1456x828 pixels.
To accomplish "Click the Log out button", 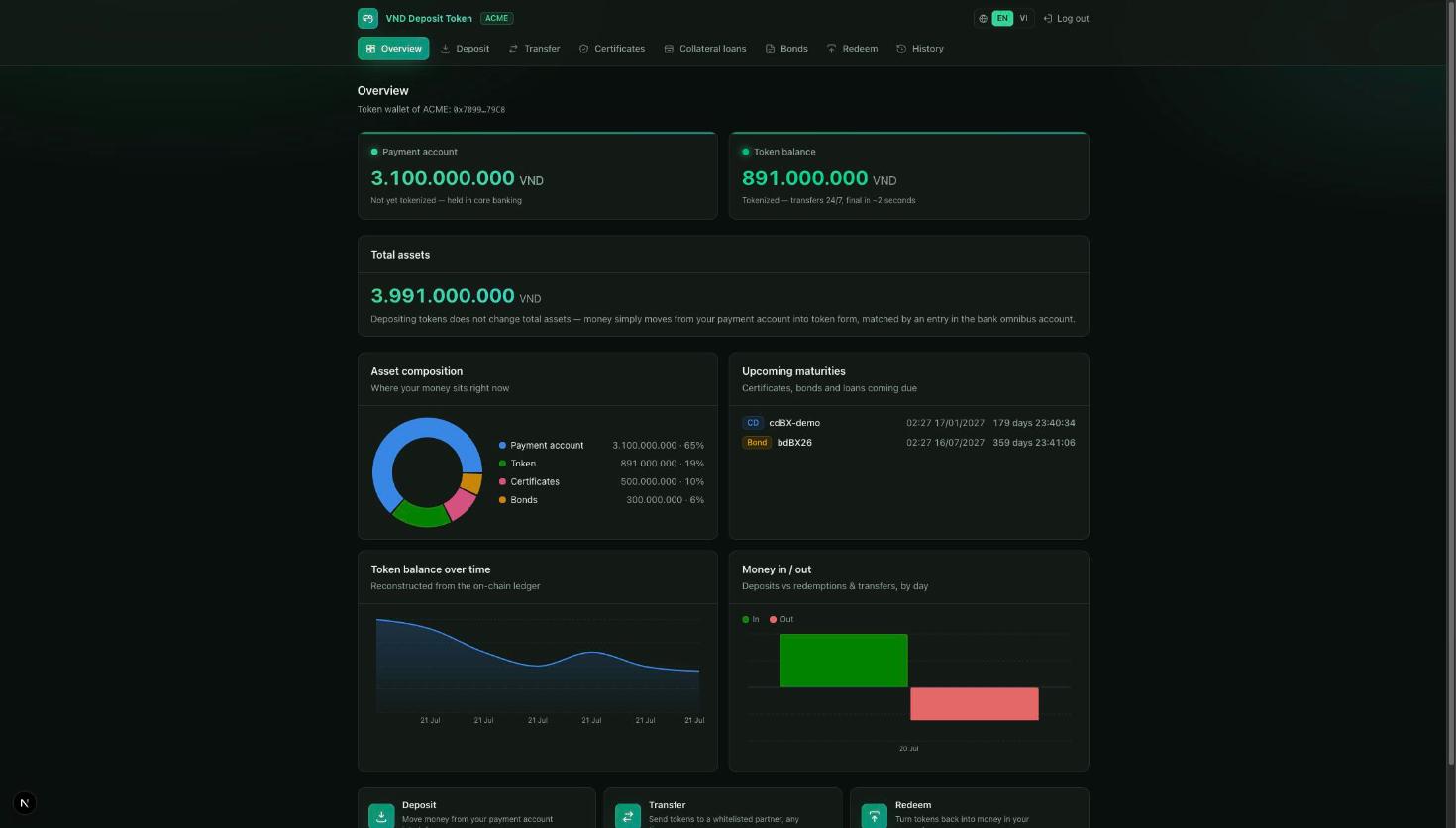I will pyautogui.click(x=1066, y=18).
